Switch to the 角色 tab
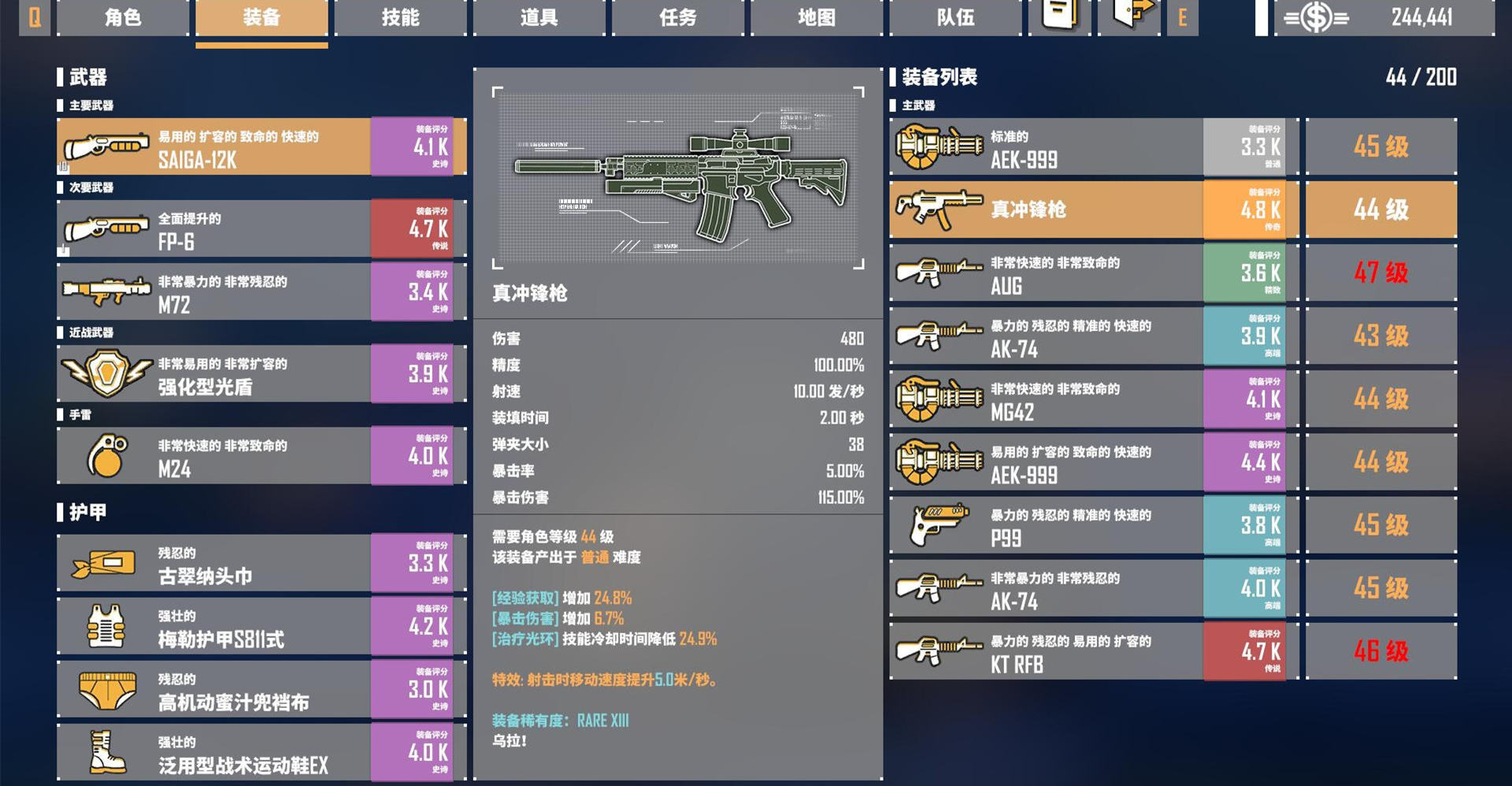 point(123,17)
